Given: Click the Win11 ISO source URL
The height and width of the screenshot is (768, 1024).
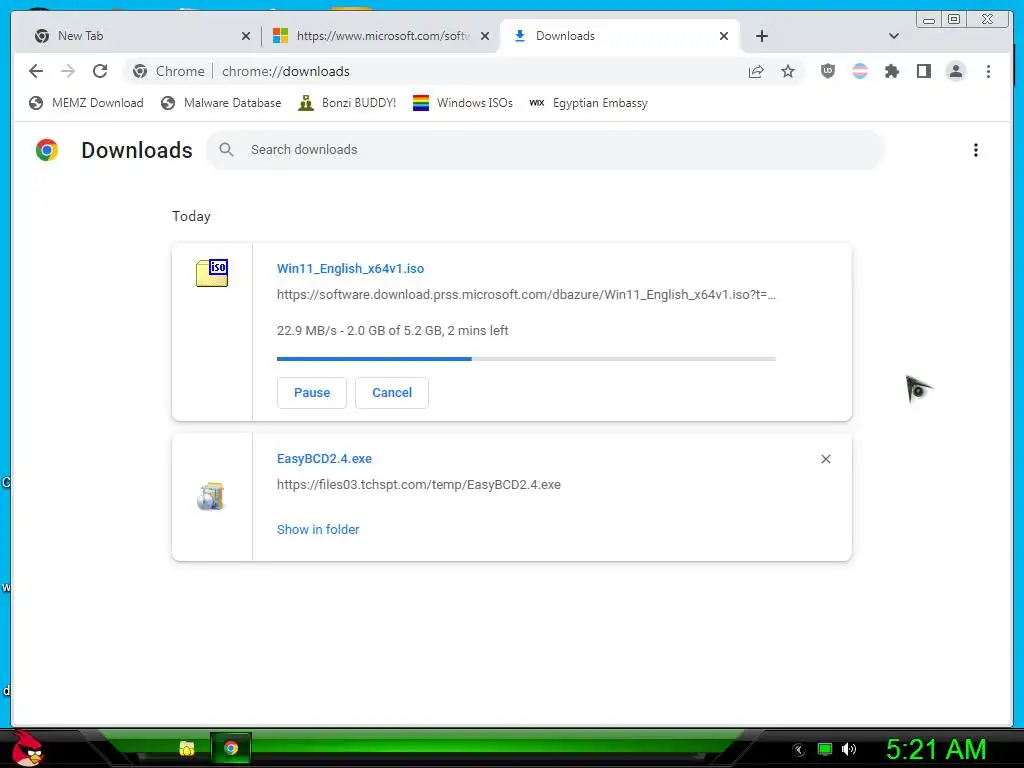Looking at the screenshot, I should (526, 295).
